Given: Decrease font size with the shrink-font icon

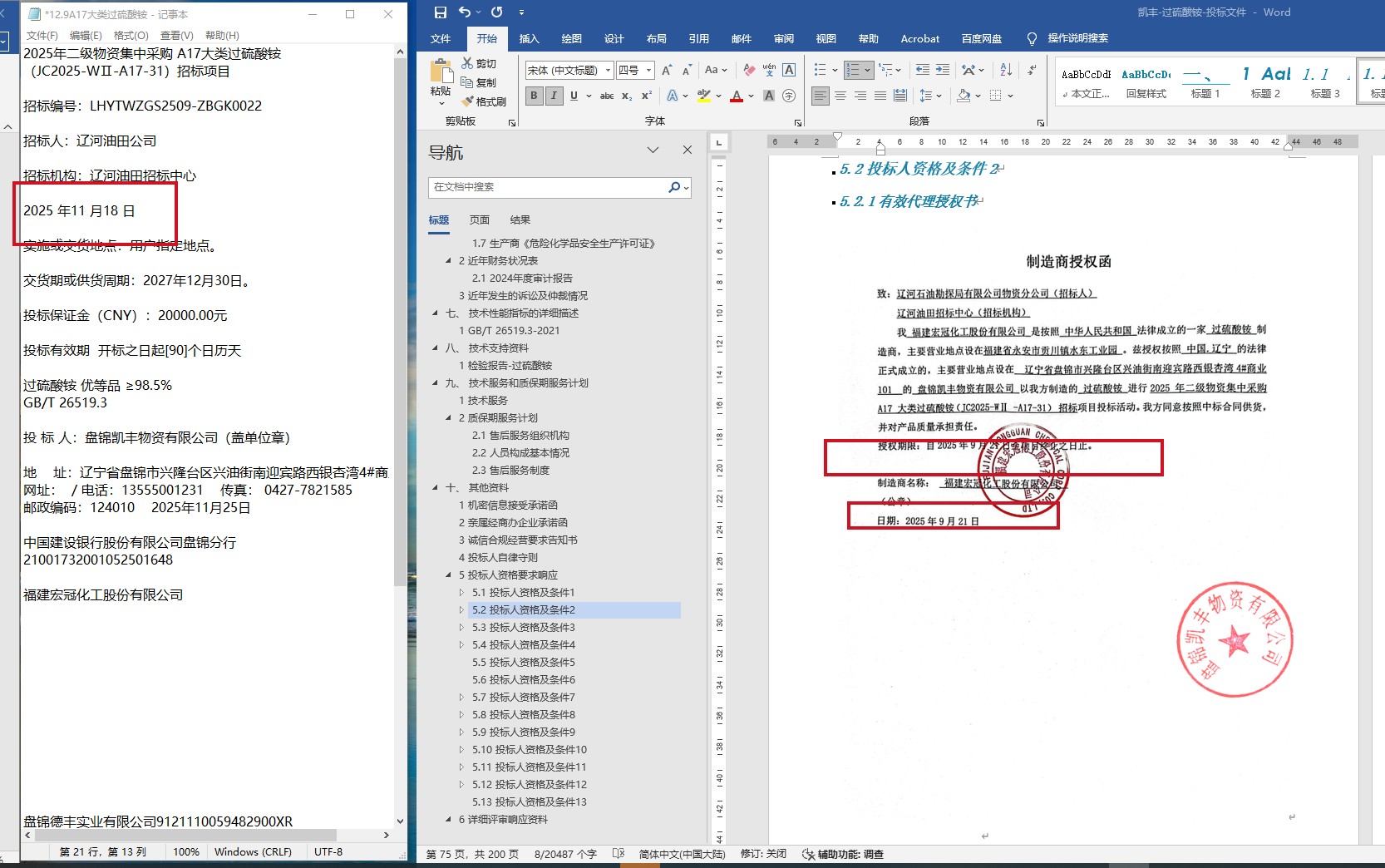Looking at the screenshot, I should click(x=687, y=71).
